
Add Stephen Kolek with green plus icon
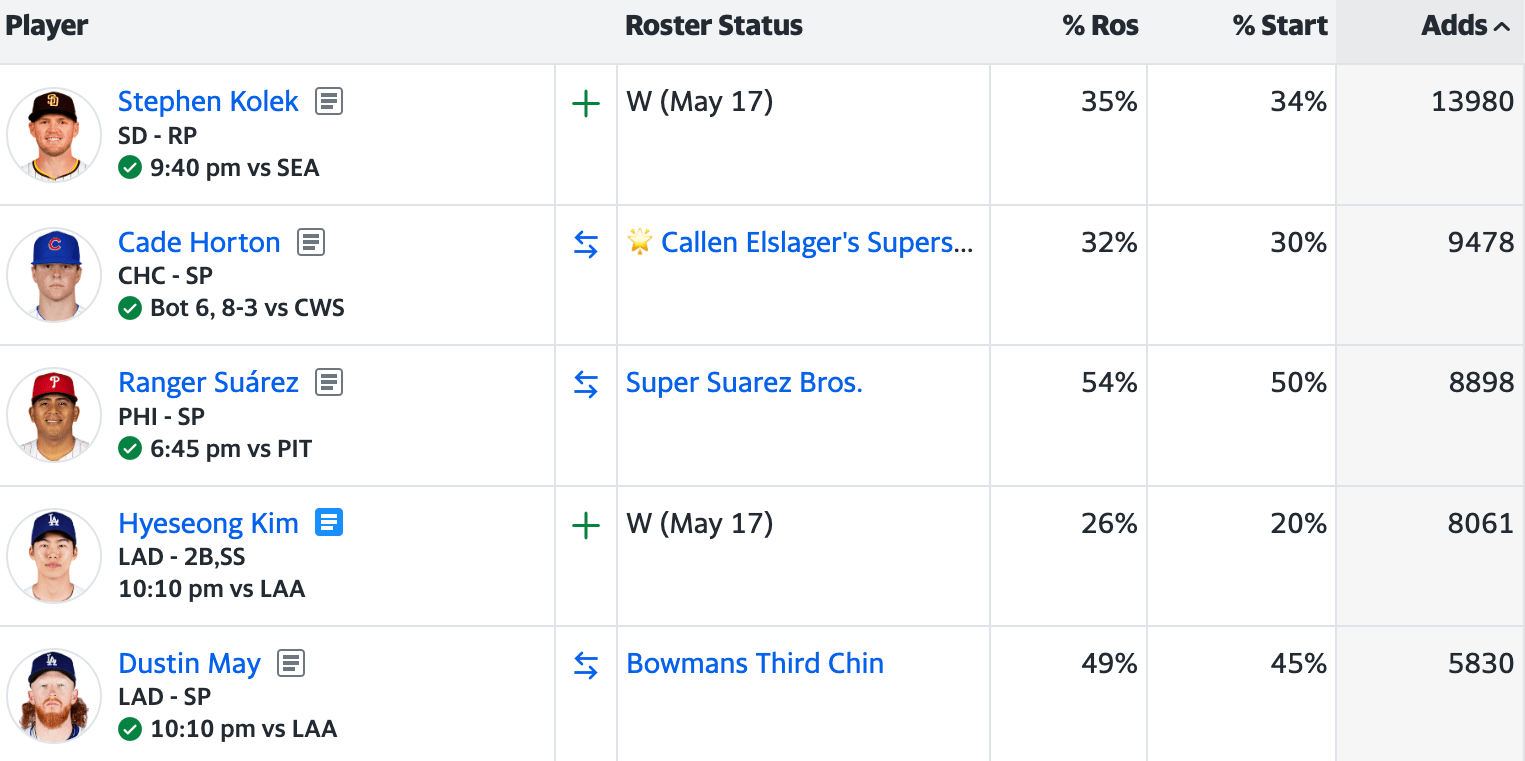pos(585,103)
